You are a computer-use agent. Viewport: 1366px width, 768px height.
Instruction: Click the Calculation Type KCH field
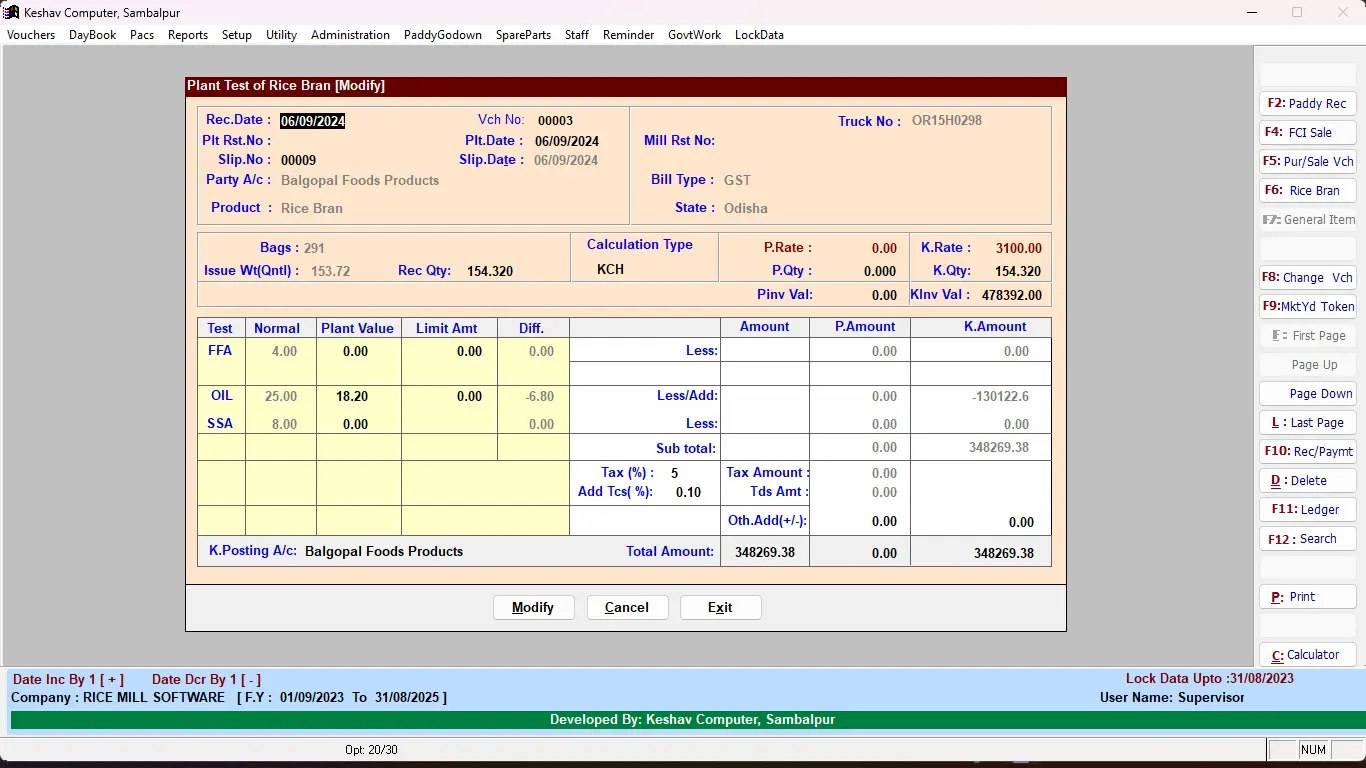point(610,269)
